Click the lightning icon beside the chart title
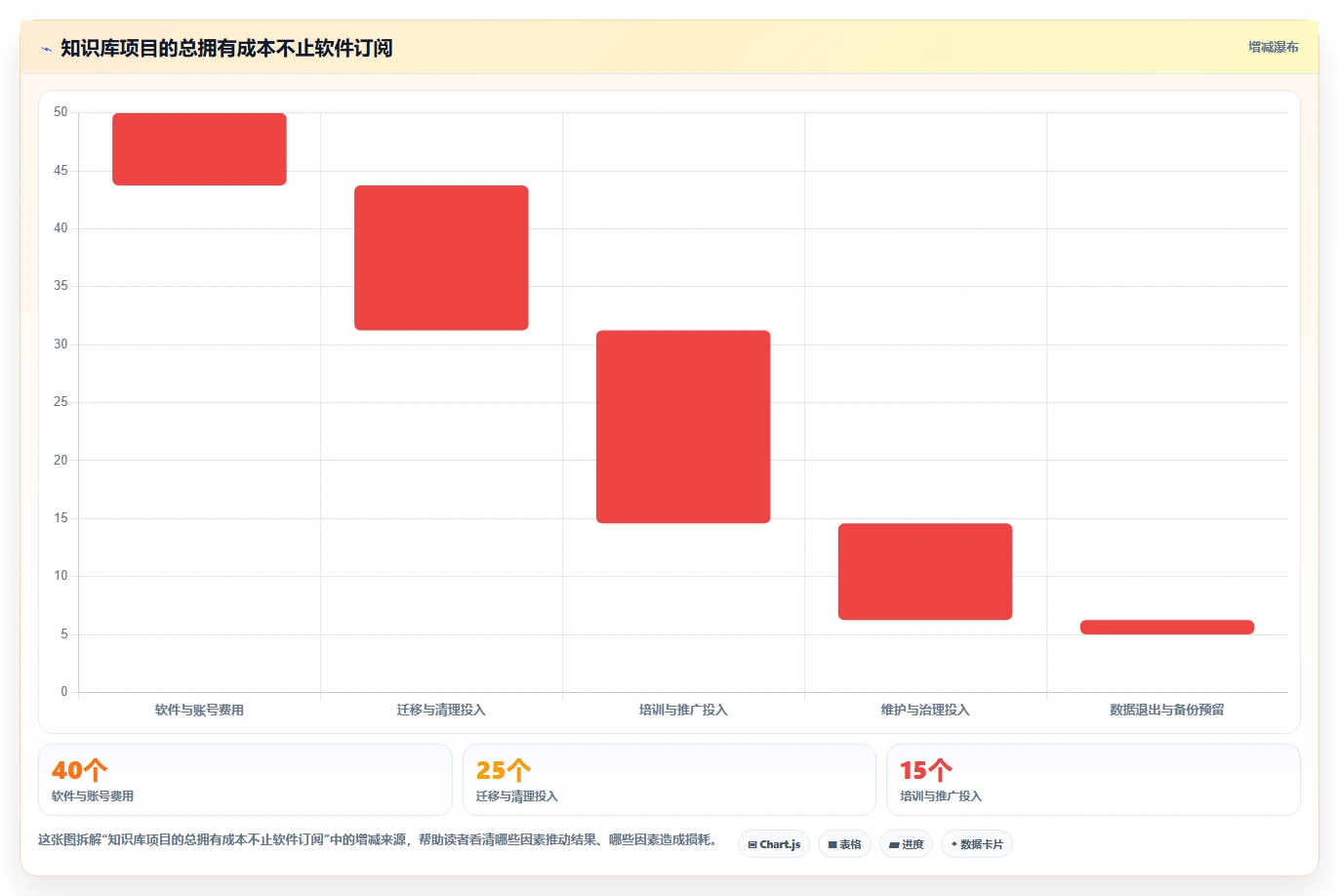Image resolution: width=1339 pixels, height=896 pixels. 46,49
